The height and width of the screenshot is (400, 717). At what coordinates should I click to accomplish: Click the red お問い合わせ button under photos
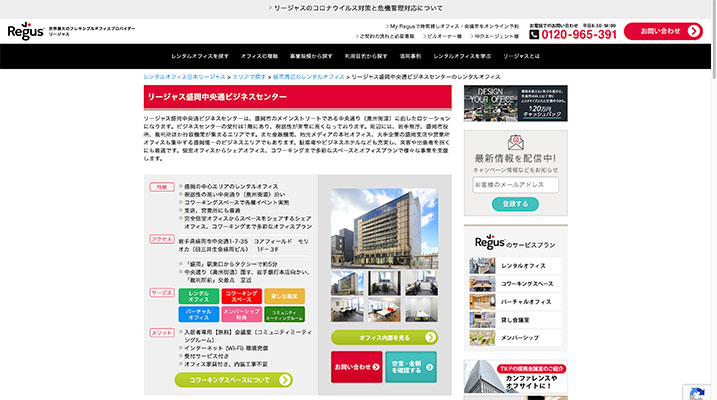356,367
